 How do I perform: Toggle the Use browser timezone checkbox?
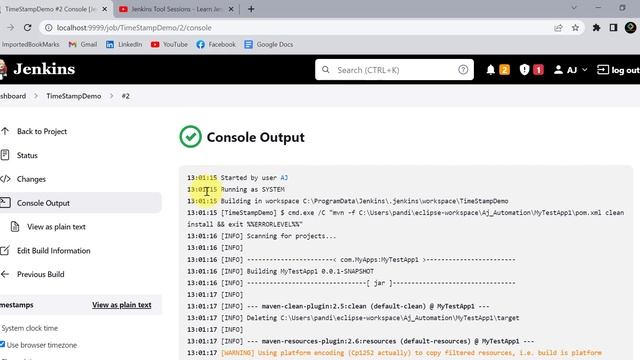click(2, 344)
